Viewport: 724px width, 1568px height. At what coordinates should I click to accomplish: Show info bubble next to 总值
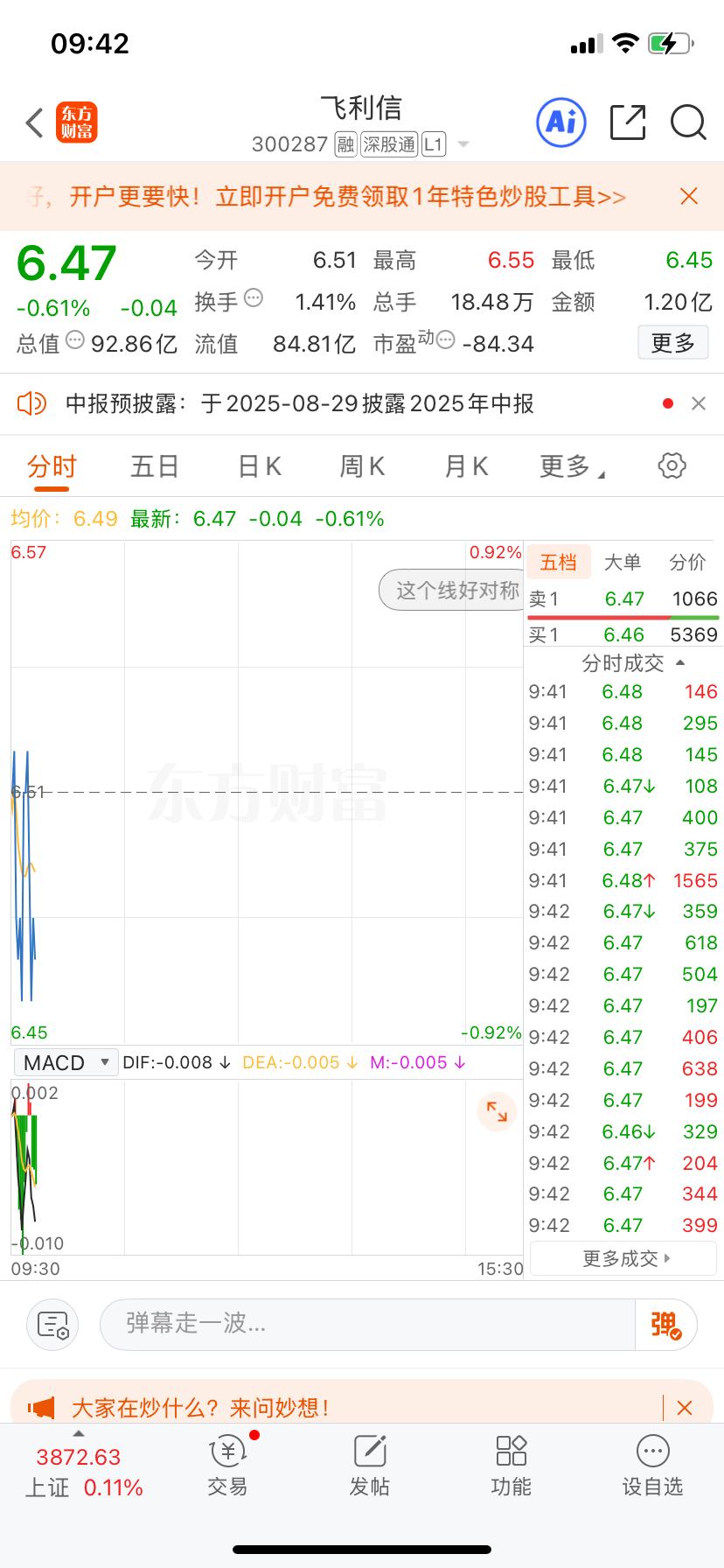click(75, 339)
